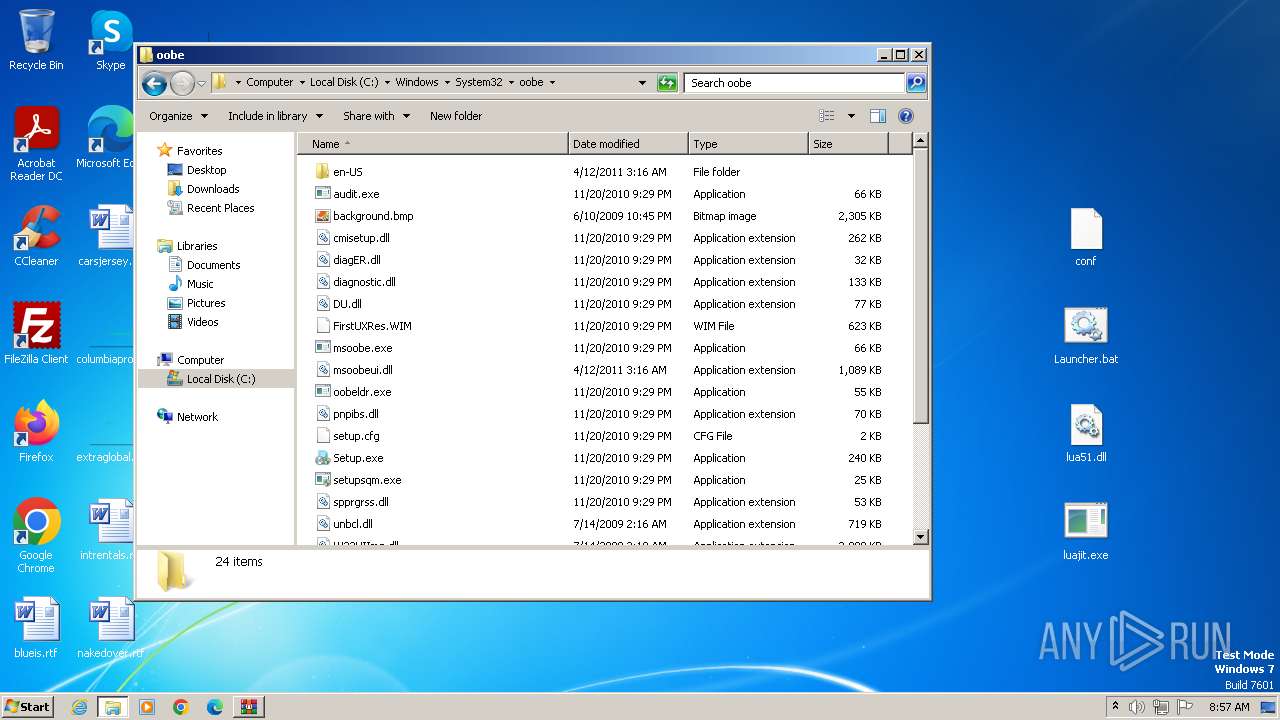Sort by Date modified column header
1280x720 pixels.
[628, 144]
